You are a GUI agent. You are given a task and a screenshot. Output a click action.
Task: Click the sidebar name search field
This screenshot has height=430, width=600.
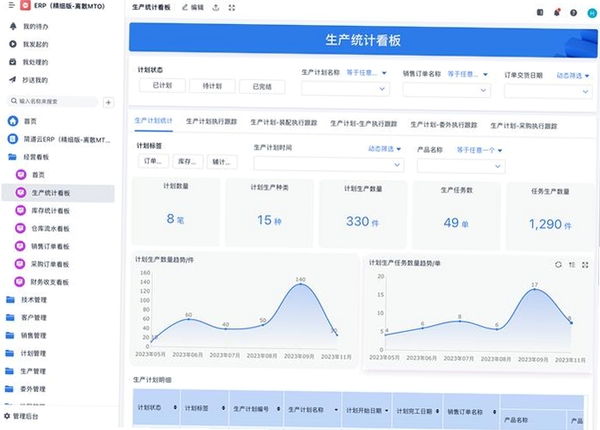53,101
